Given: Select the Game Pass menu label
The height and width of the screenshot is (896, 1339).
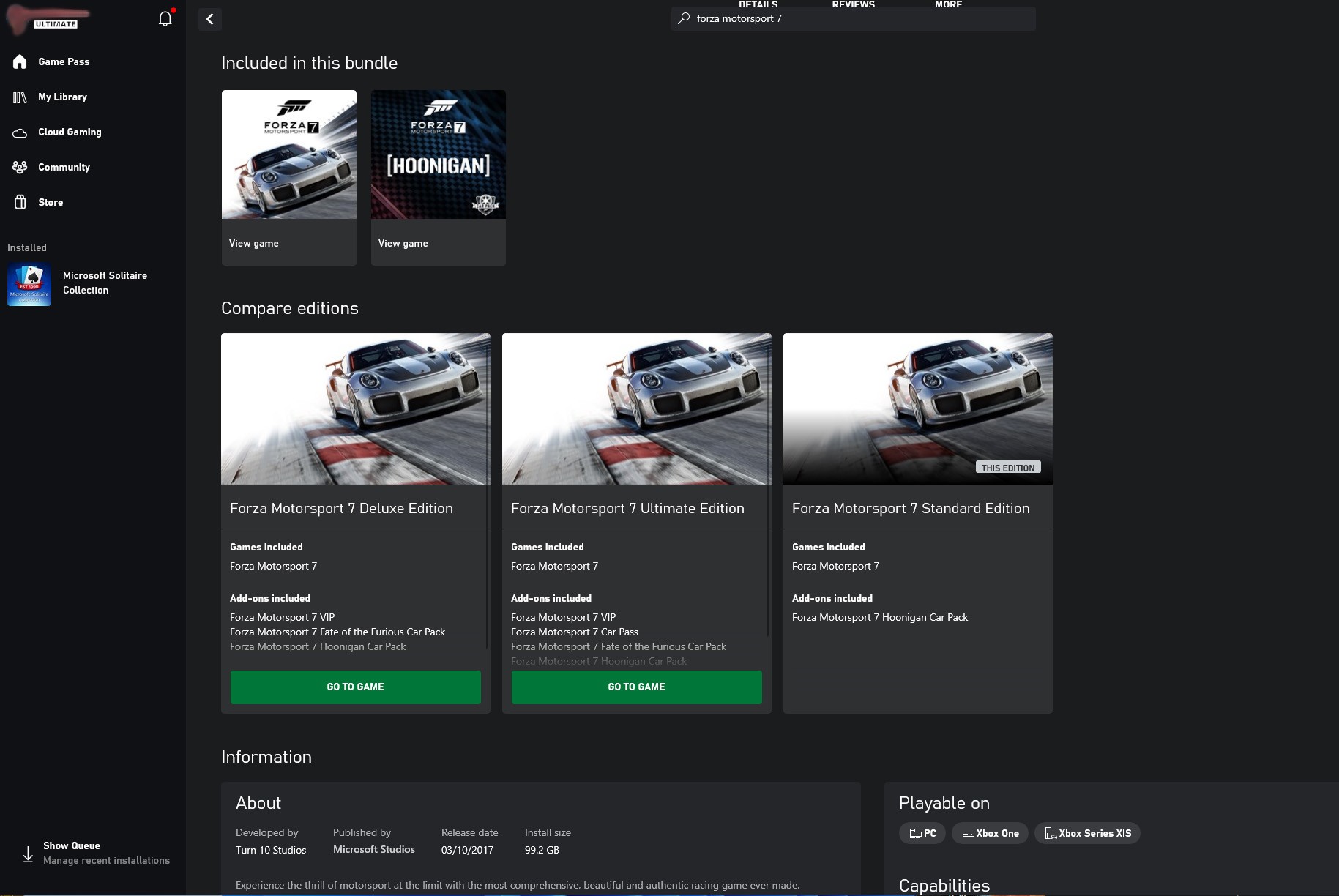Looking at the screenshot, I should click(x=64, y=61).
